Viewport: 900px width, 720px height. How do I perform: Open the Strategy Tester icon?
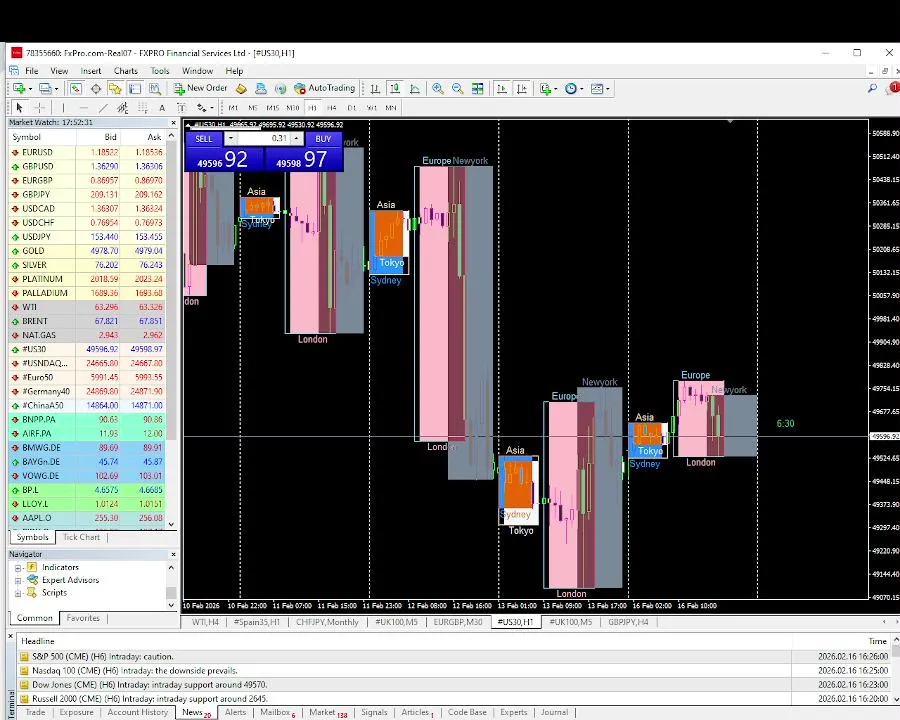click(154, 88)
